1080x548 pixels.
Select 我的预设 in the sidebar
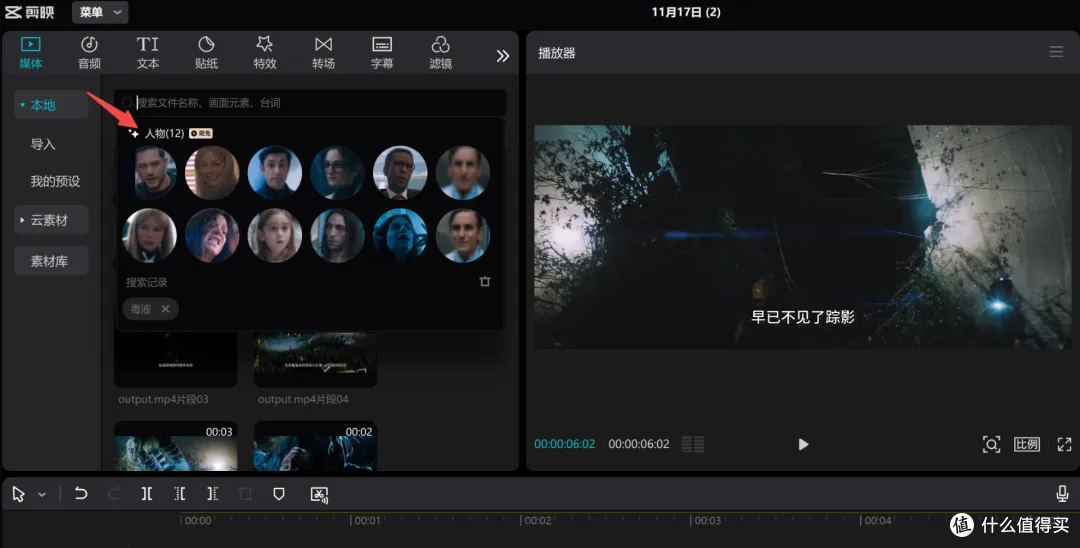[55, 181]
